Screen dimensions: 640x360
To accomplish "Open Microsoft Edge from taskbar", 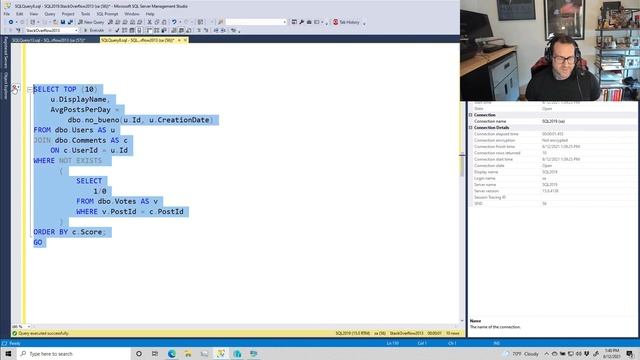I will [x=172, y=354].
